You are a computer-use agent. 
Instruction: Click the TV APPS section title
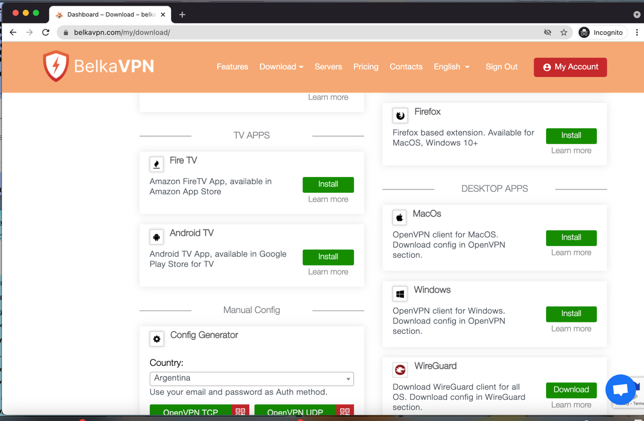[252, 136]
